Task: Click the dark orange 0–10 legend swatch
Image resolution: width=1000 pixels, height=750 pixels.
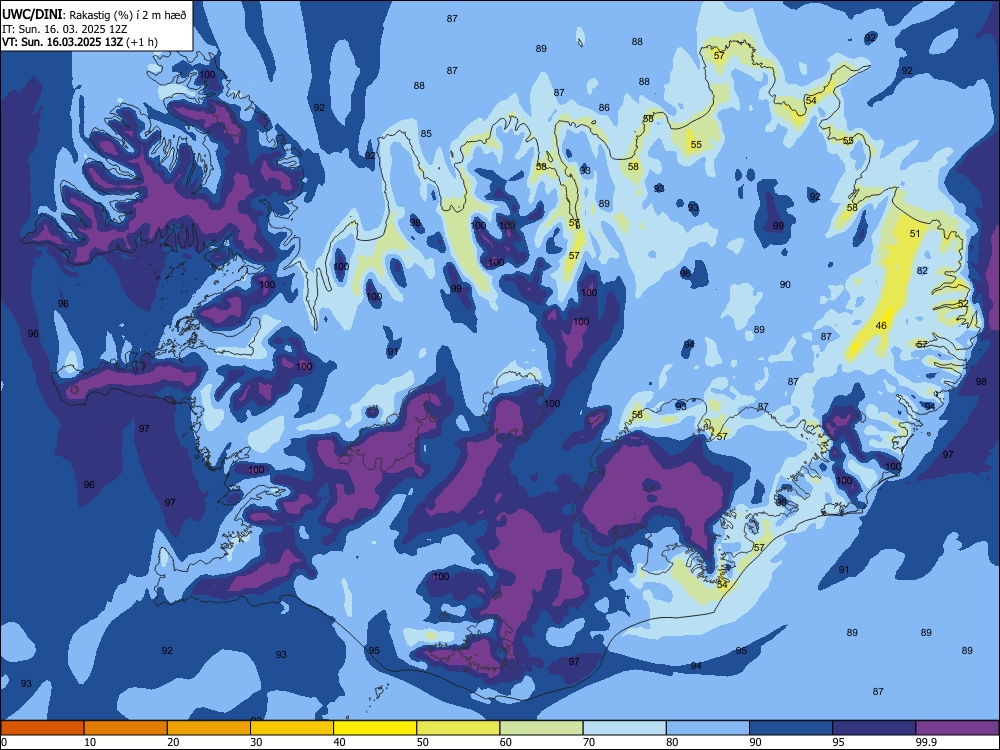Action: (42, 728)
